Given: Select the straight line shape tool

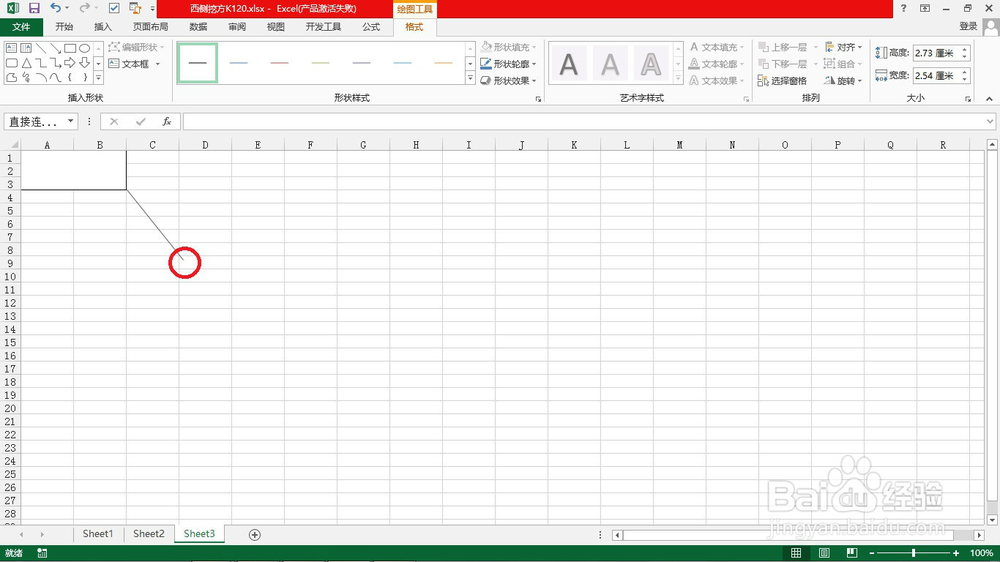Looking at the screenshot, I should click(x=41, y=48).
